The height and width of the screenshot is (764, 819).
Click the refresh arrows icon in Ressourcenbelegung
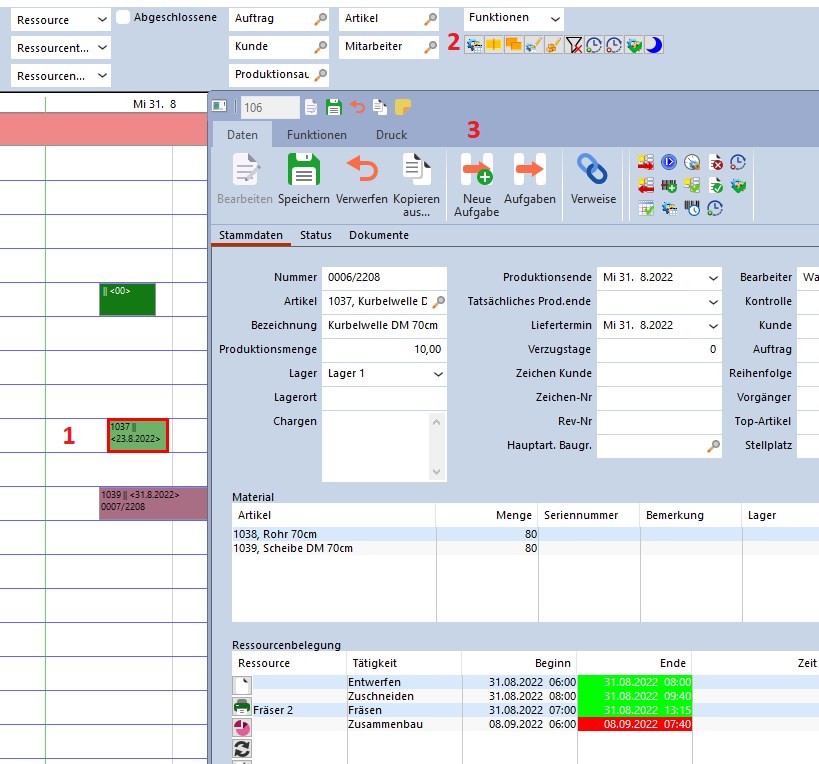242,748
